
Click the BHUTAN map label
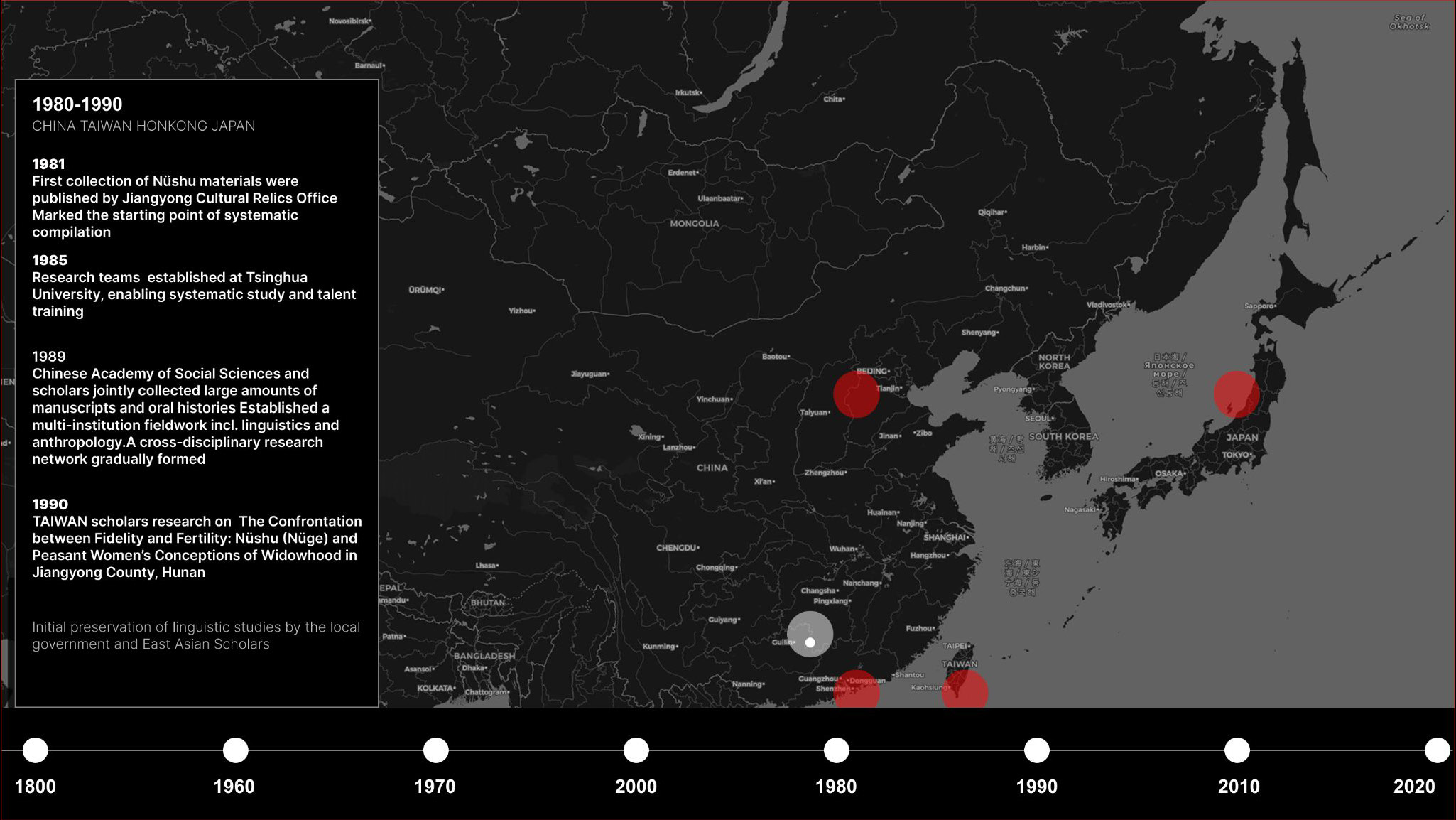click(487, 603)
